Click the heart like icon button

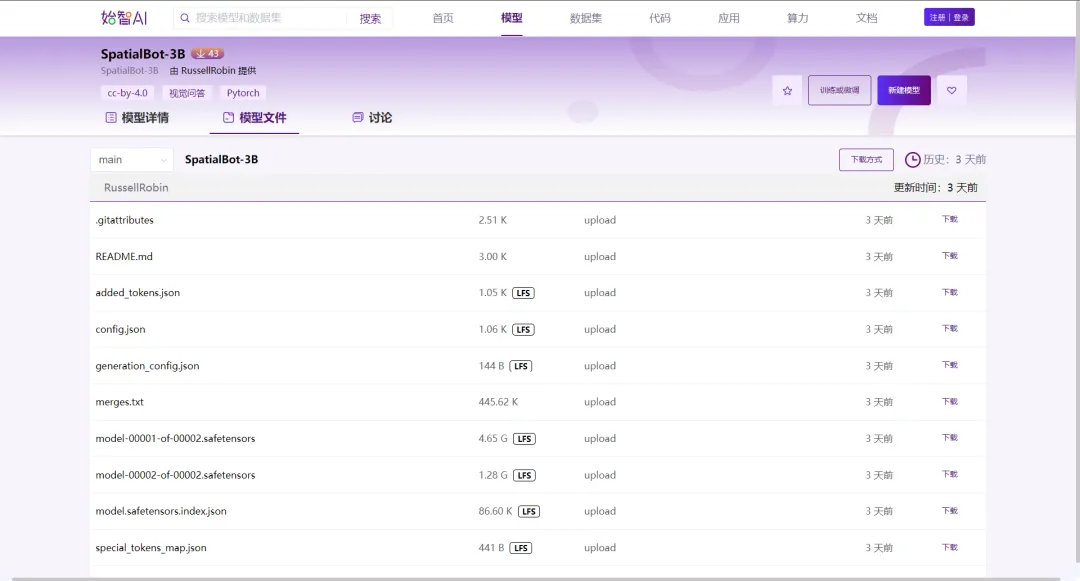[951, 90]
